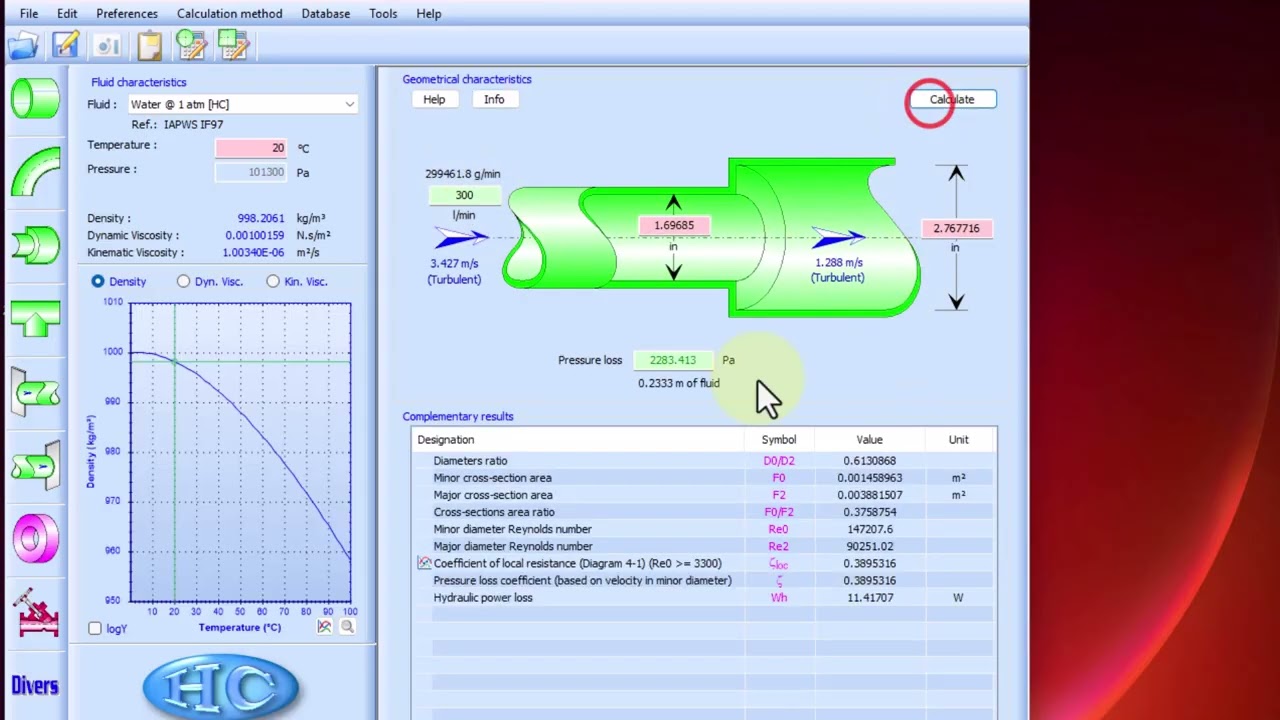Select the pipe bend elbow component

click(x=36, y=171)
